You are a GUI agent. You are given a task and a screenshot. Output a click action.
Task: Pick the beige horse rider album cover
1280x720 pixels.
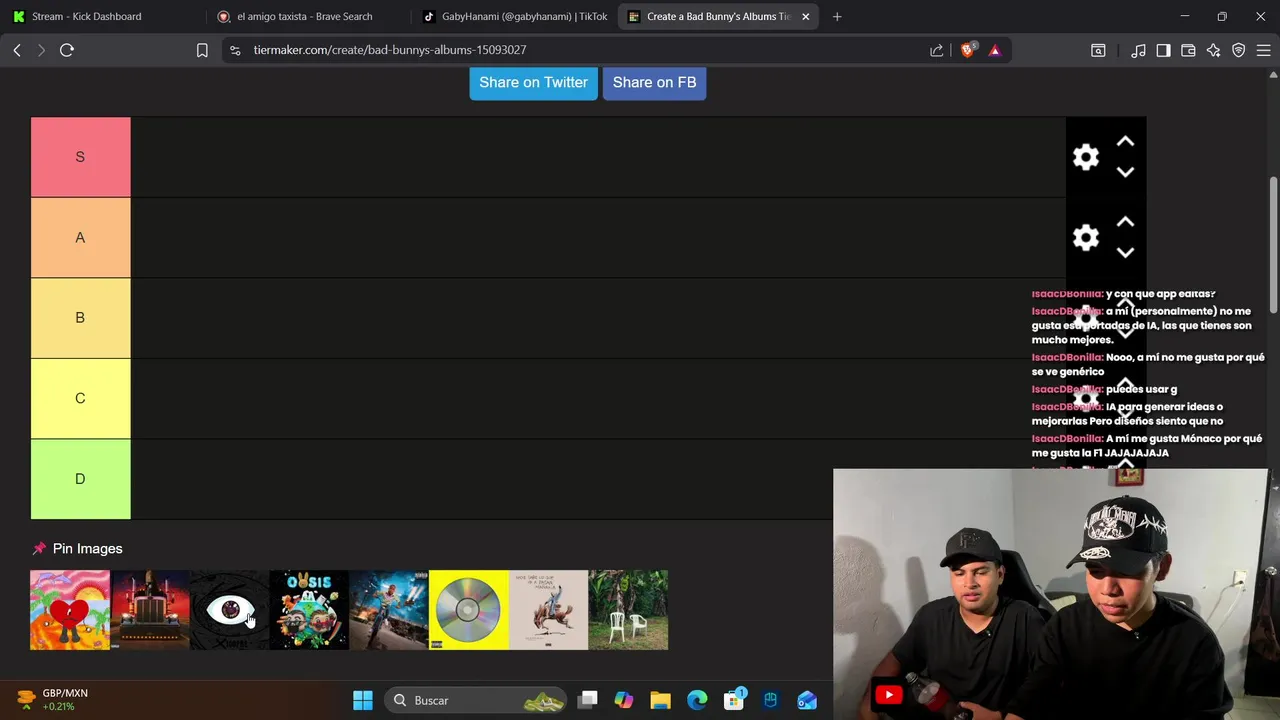click(549, 610)
